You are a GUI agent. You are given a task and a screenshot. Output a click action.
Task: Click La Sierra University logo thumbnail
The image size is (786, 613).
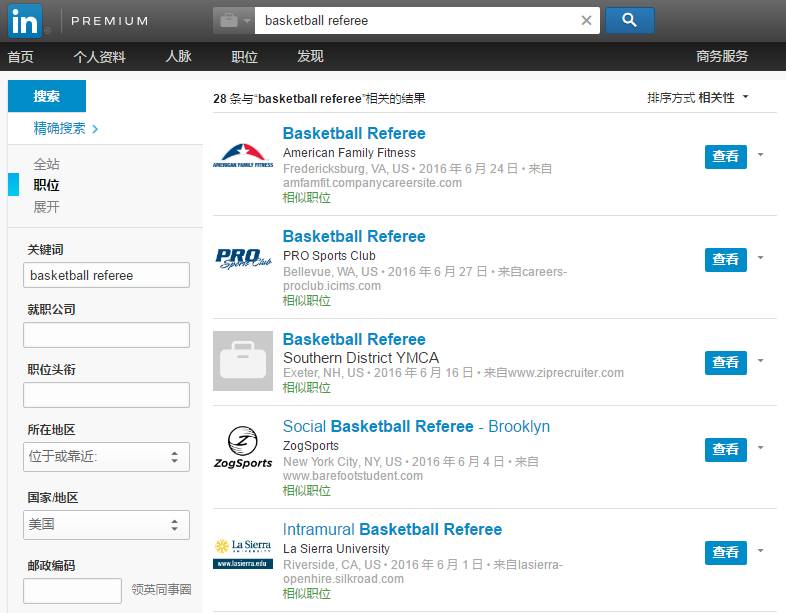(243, 553)
